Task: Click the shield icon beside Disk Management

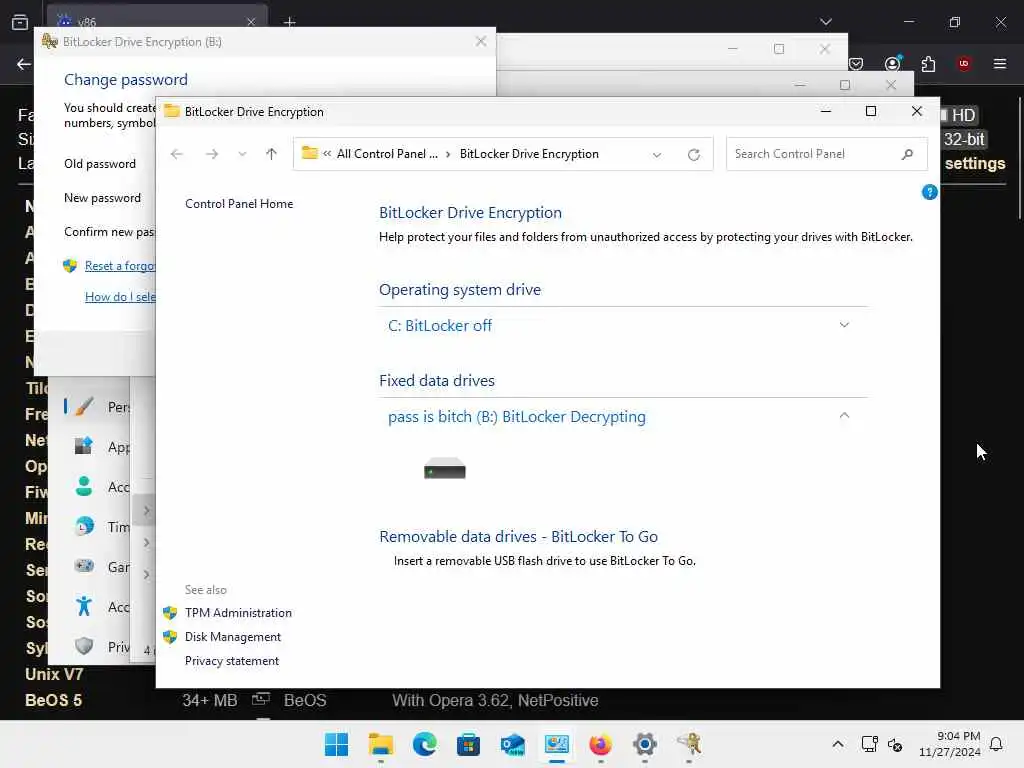Action: (170, 637)
